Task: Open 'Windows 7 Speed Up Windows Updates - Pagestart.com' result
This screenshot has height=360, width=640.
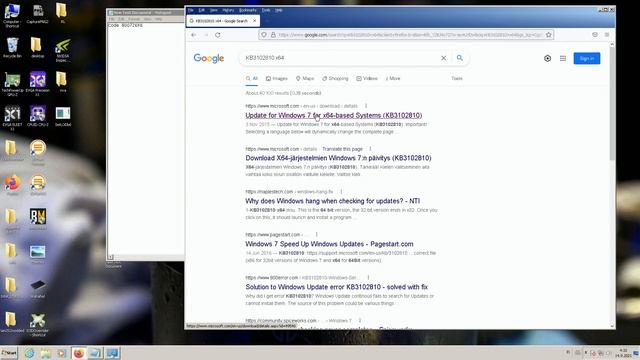Action: point(329,244)
